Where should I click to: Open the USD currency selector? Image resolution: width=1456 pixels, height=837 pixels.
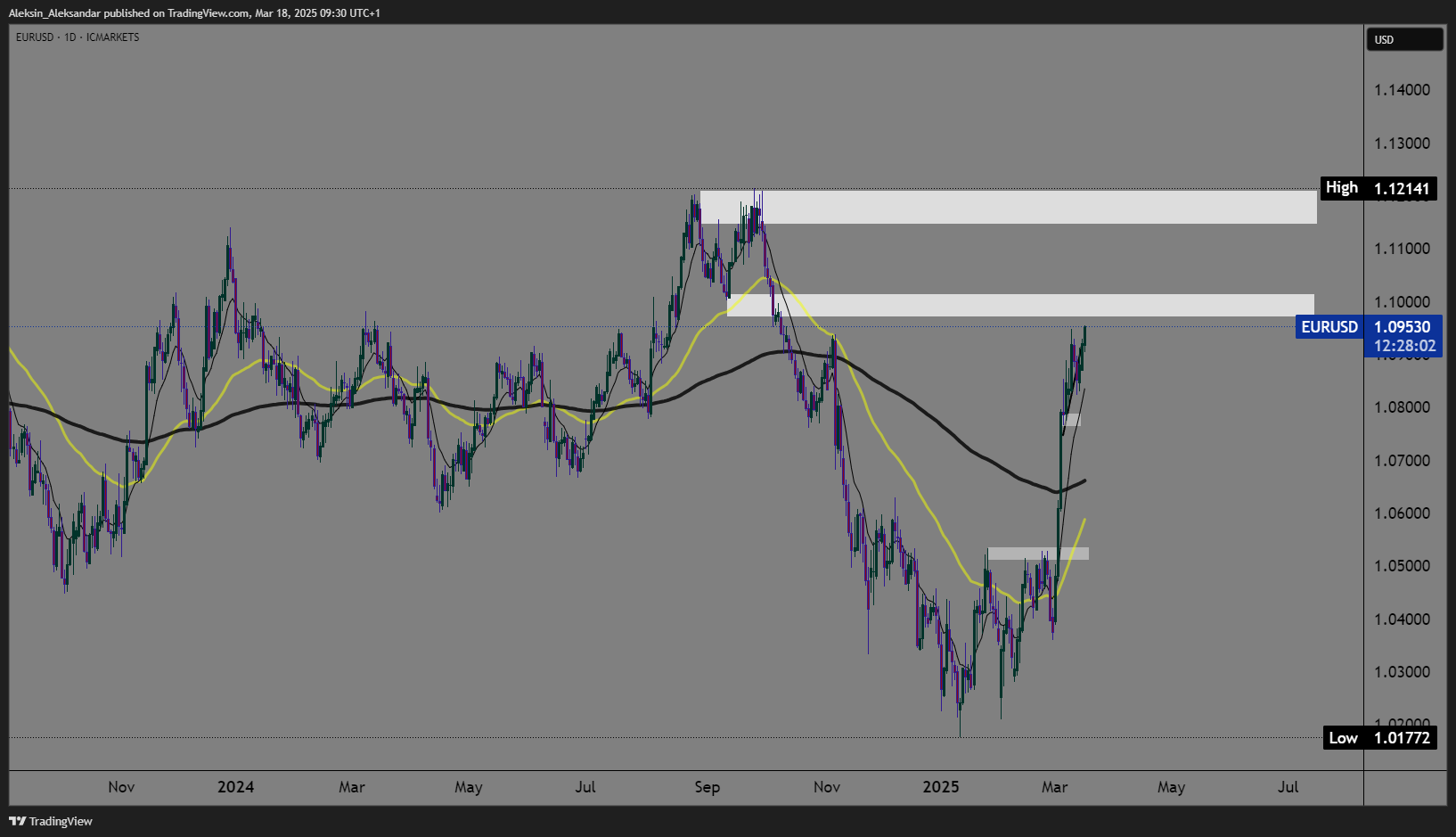click(1404, 39)
